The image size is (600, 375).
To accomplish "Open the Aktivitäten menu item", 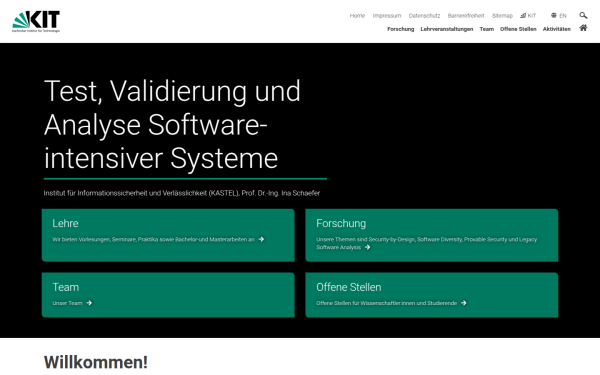I will tap(556, 29).
